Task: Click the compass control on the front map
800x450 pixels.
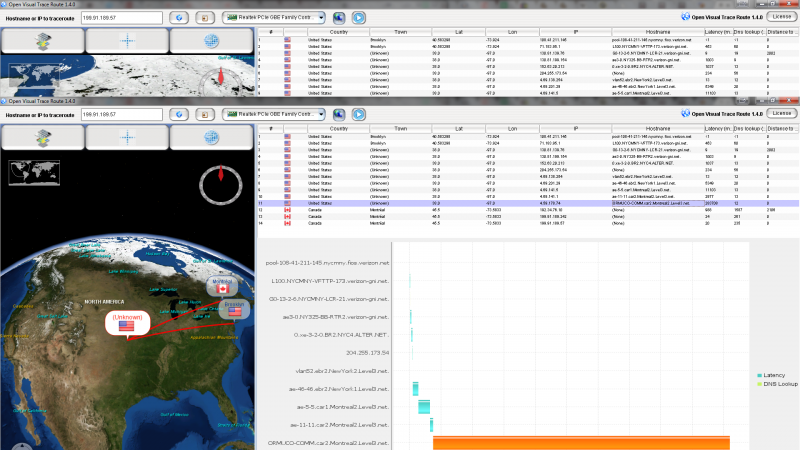Action: pos(220,184)
